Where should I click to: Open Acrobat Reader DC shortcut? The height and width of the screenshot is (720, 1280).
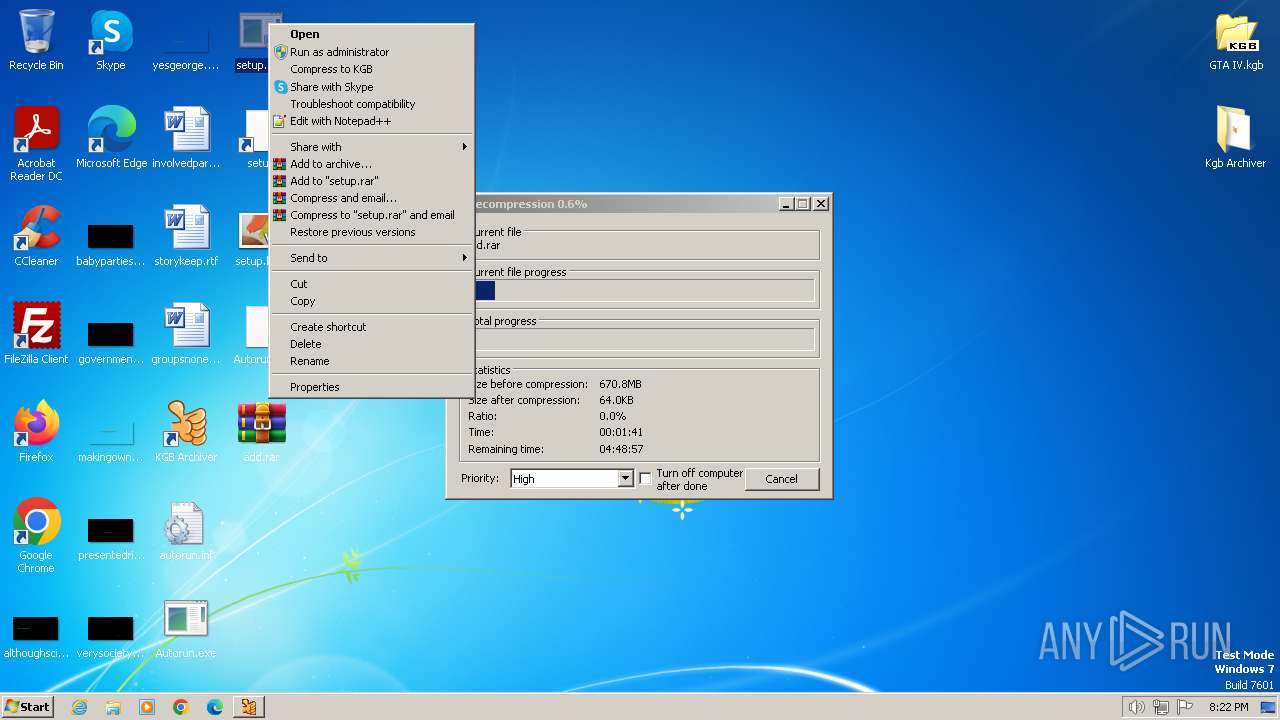click(x=36, y=145)
